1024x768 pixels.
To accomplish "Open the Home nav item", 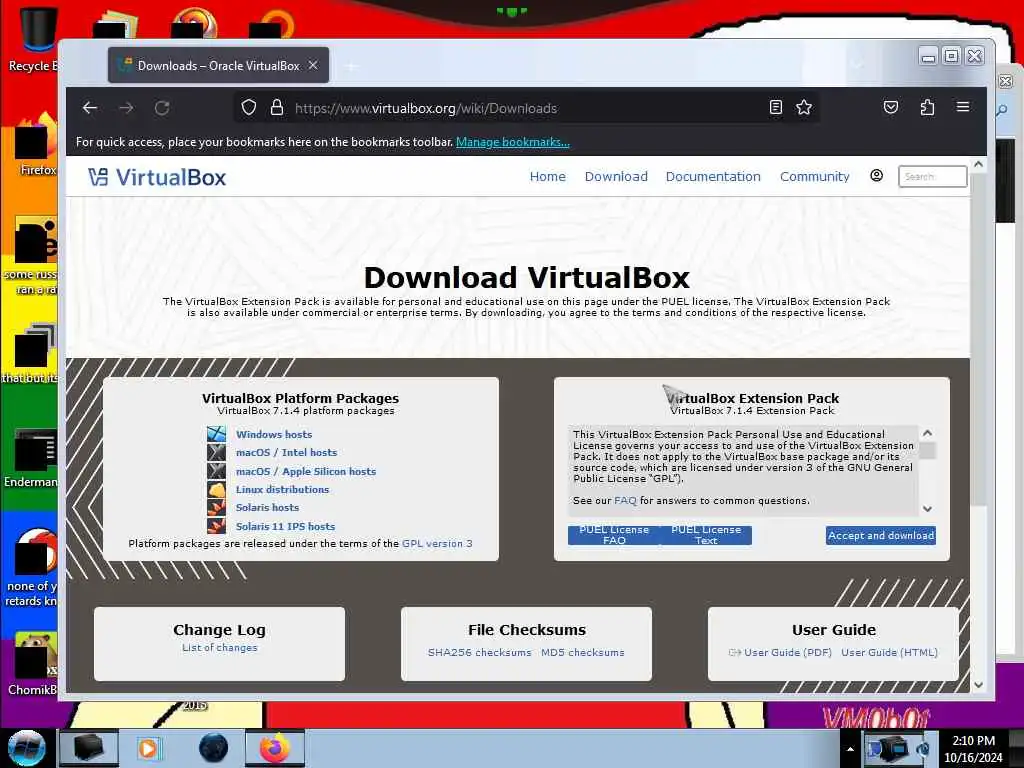I will [x=547, y=176].
